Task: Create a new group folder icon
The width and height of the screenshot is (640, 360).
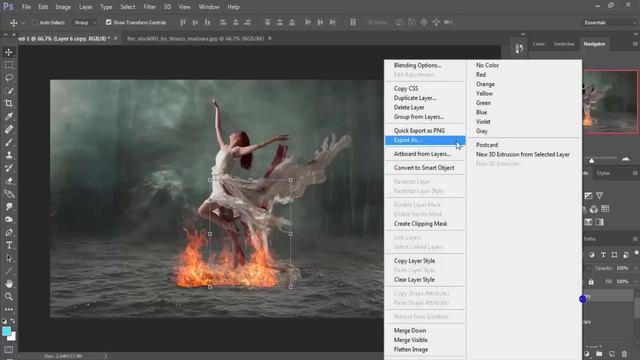Action: coord(599,353)
